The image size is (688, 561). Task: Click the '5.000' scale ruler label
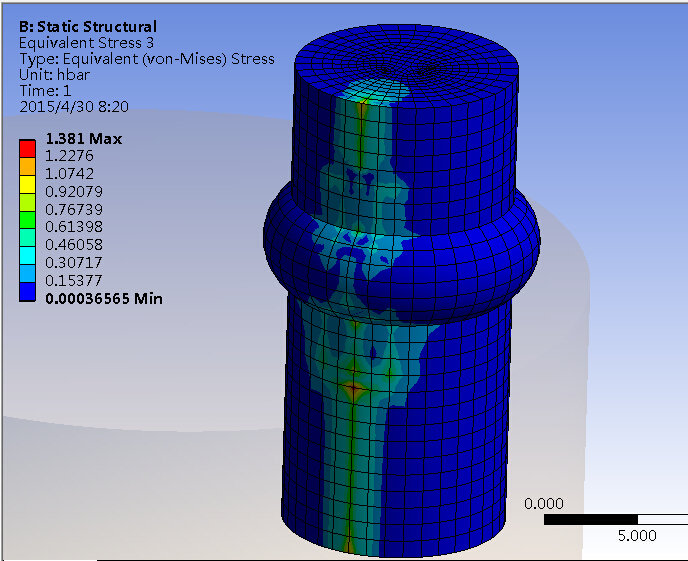(x=637, y=536)
